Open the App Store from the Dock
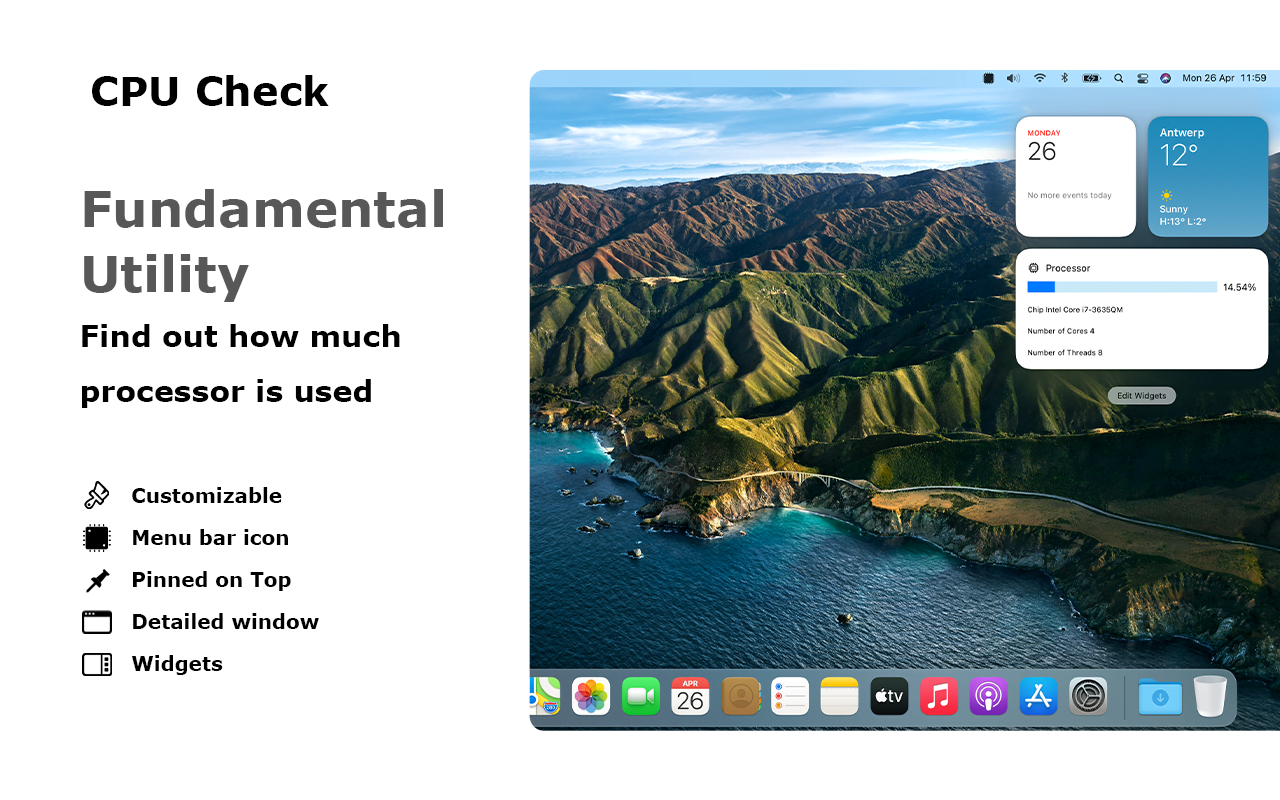Screen dimensions: 1280x800 1038,696
